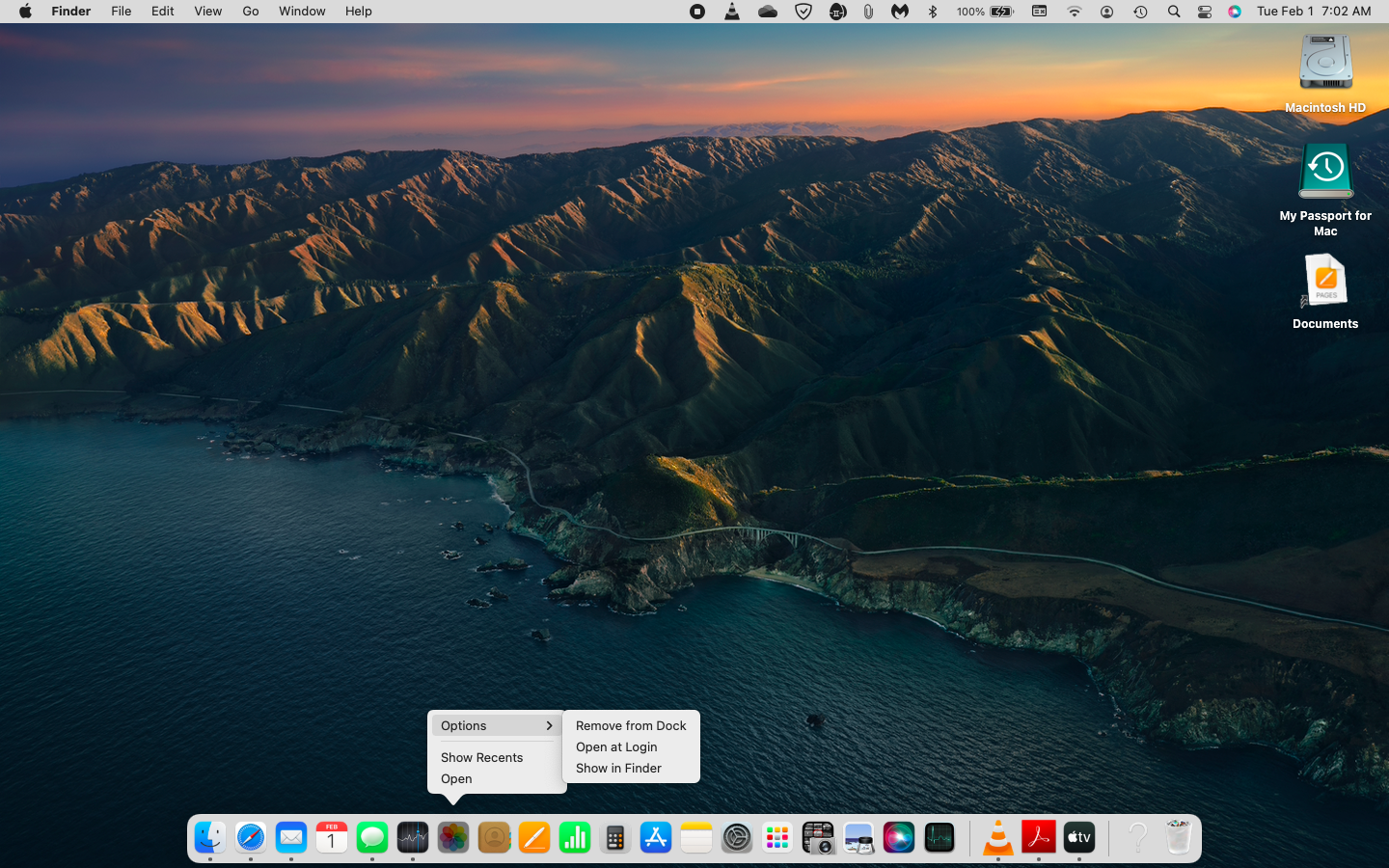Select Remove from Dock
1389x868 pixels.
pyautogui.click(x=631, y=725)
